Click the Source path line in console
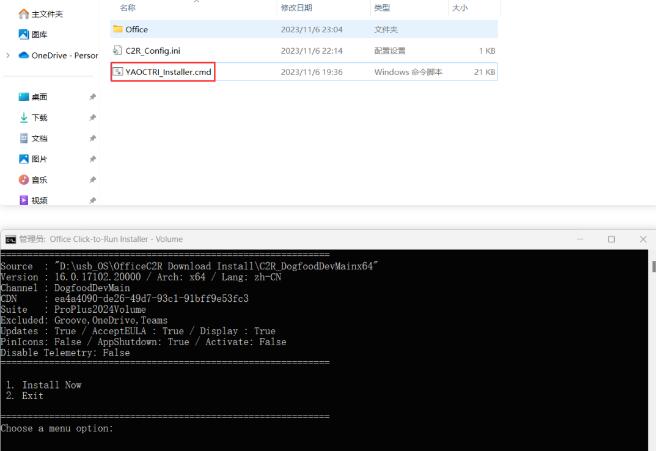 tap(190, 266)
